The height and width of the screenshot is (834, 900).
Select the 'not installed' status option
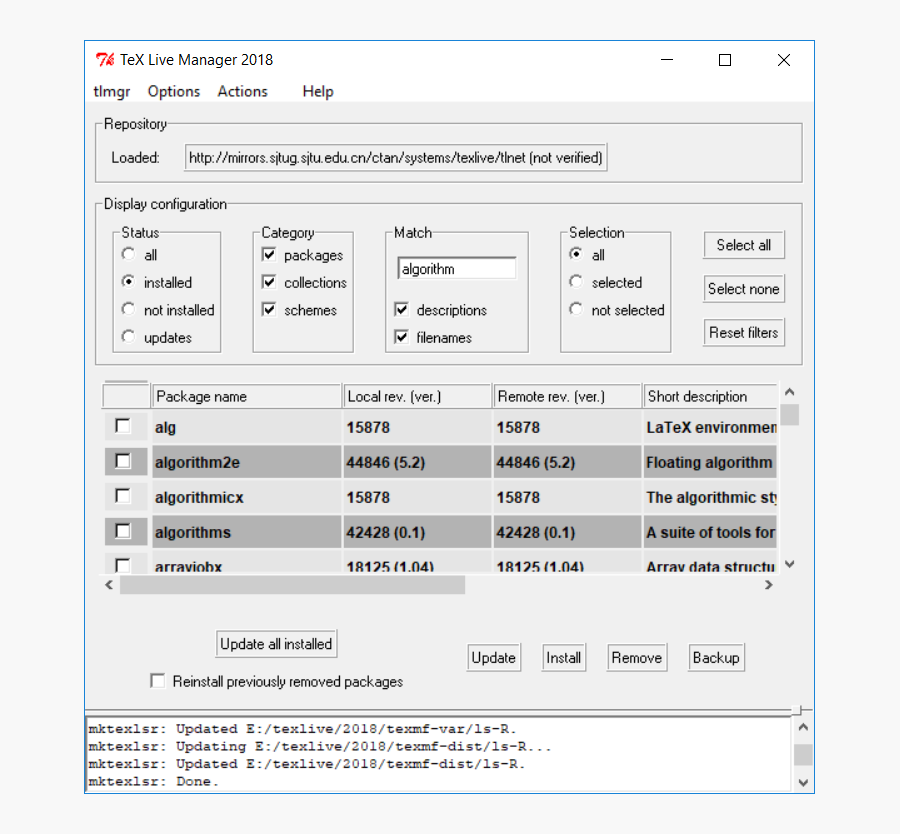click(x=129, y=309)
